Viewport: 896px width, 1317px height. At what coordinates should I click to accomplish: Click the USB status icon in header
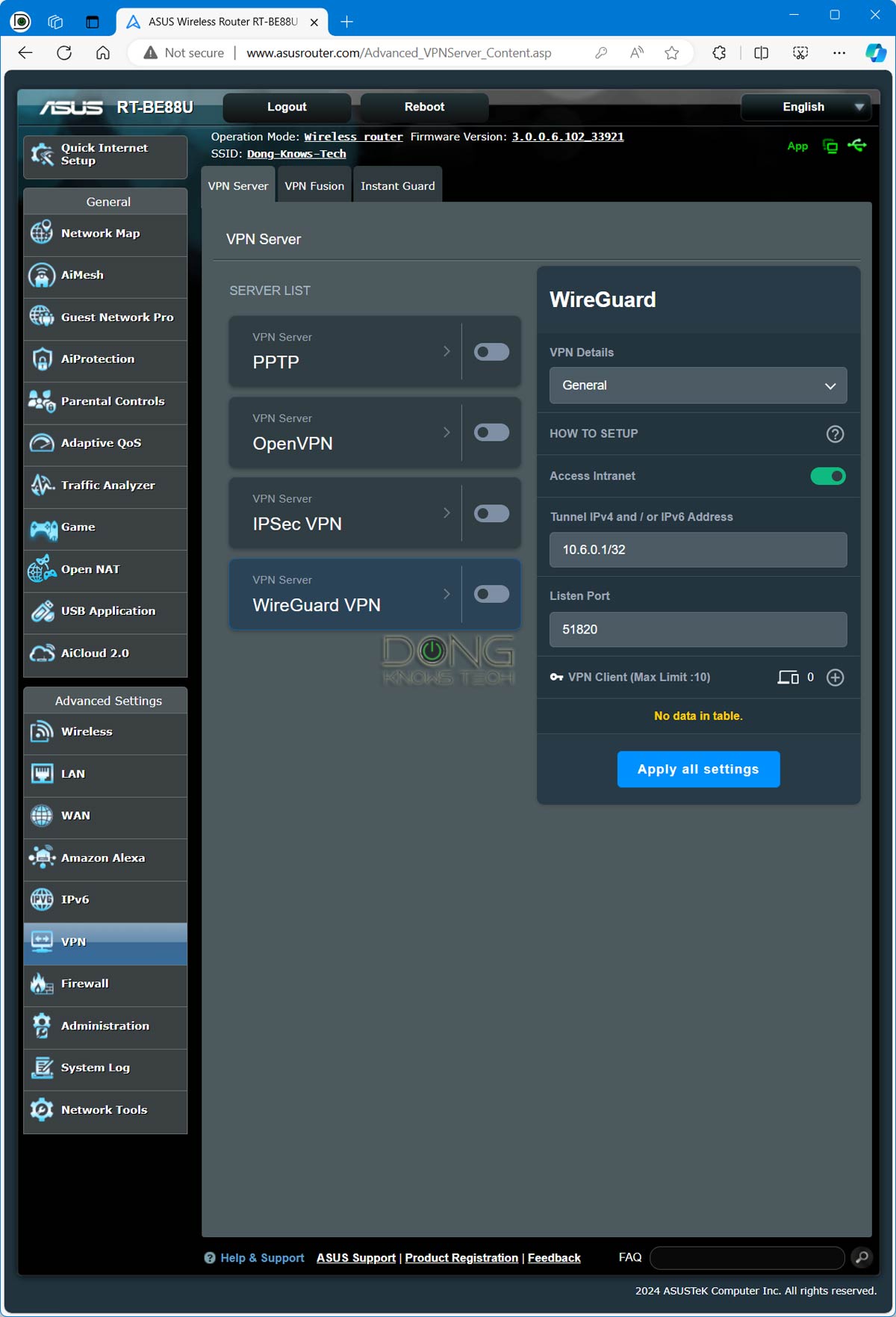coord(857,145)
